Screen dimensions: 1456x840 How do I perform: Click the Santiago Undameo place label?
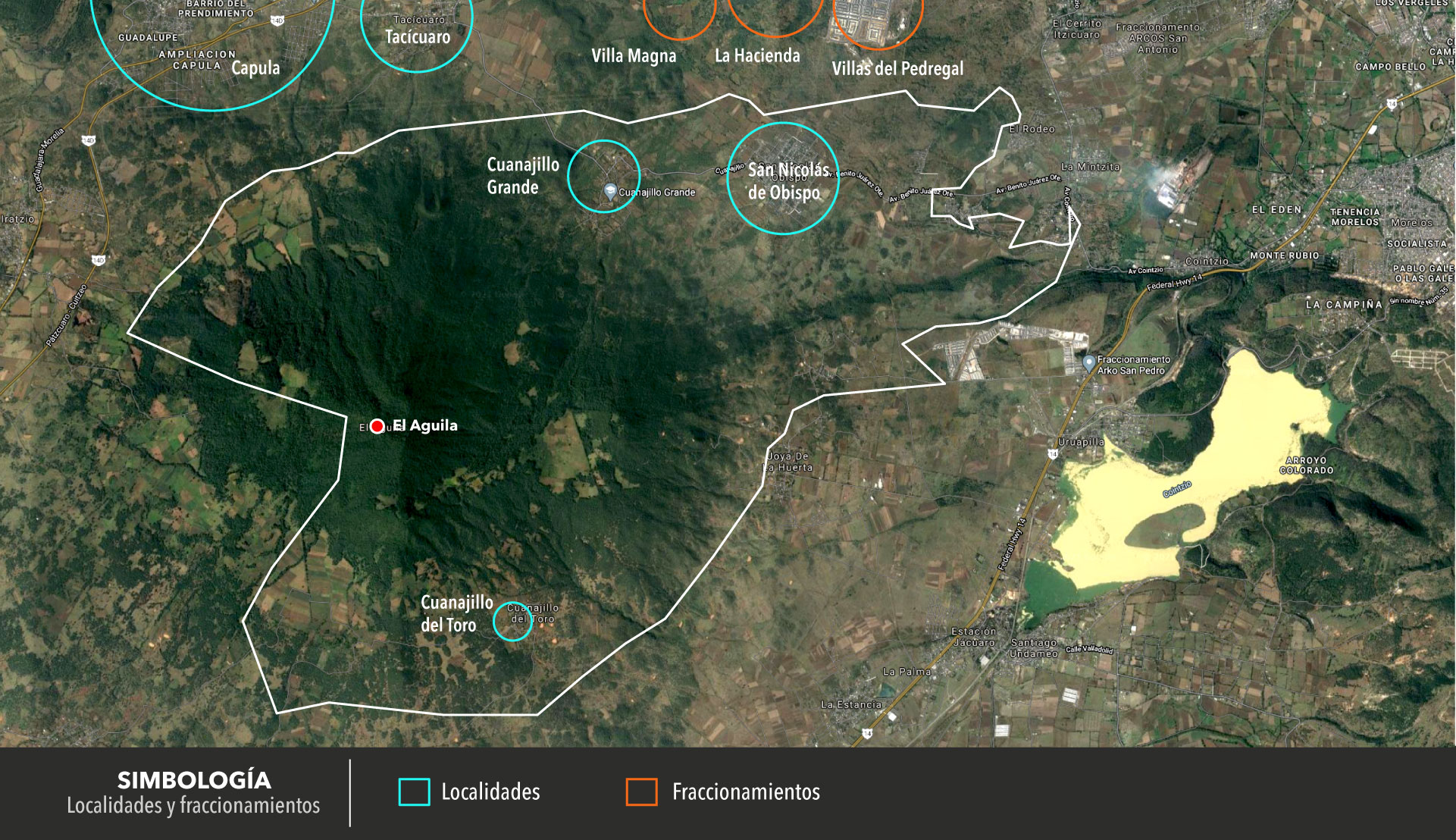pyautogui.click(x=1033, y=648)
